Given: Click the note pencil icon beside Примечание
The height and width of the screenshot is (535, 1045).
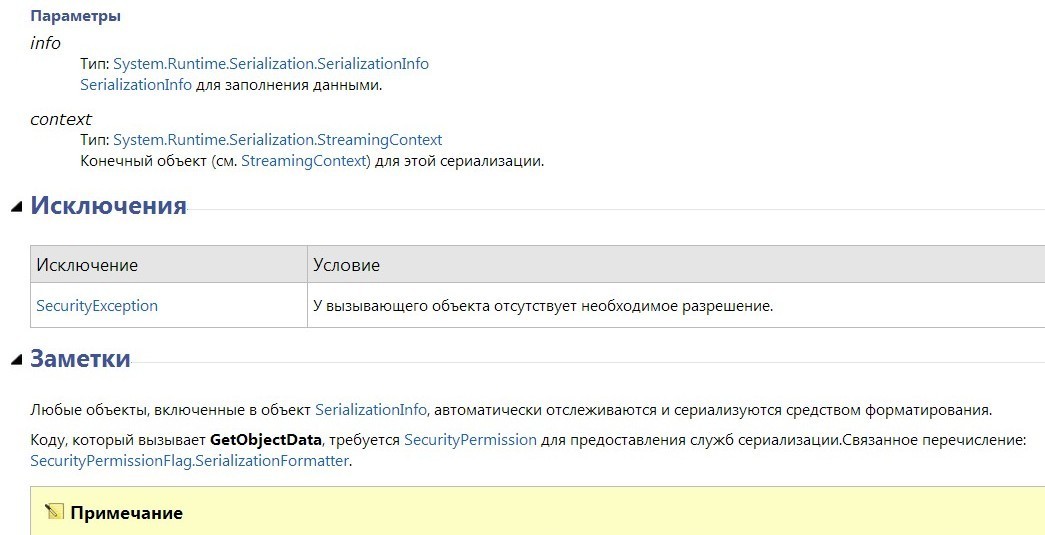Looking at the screenshot, I should (x=53, y=512).
